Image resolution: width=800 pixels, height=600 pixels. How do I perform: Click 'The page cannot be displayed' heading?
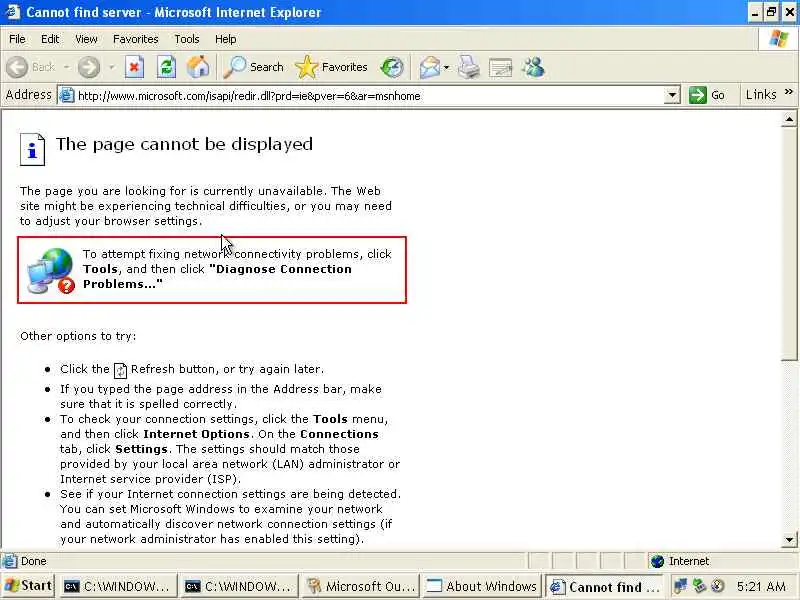184,144
